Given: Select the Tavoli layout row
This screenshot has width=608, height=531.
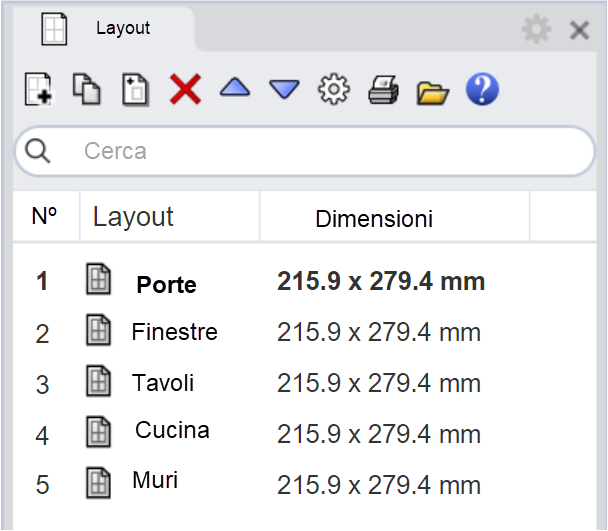Looking at the screenshot, I should (305, 383).
